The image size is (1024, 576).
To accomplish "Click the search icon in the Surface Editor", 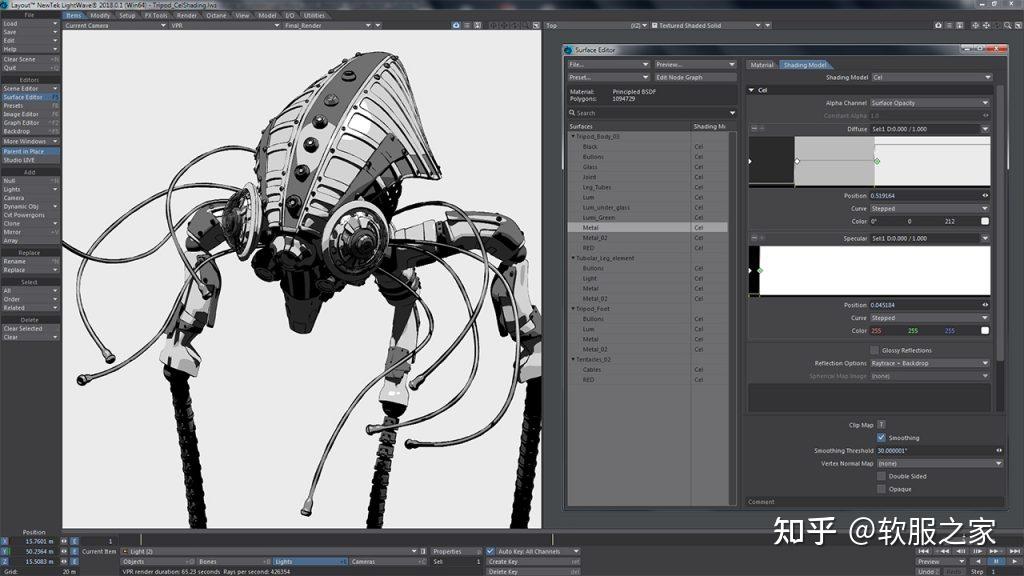I will click(x=572, y=112).
